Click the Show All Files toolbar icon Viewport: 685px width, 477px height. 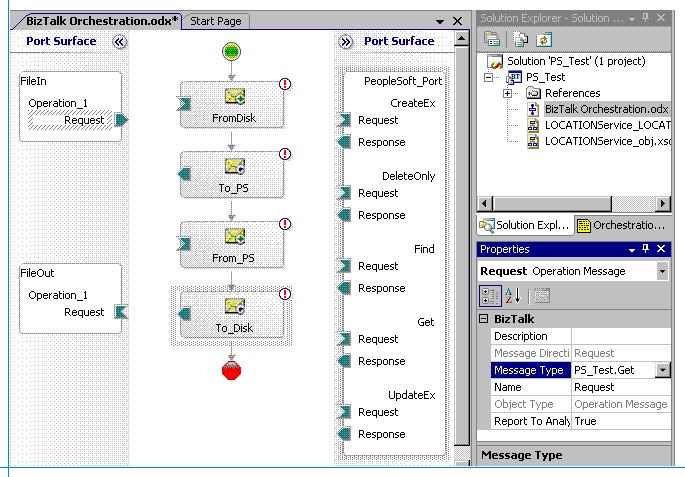(x=520, y=39)
